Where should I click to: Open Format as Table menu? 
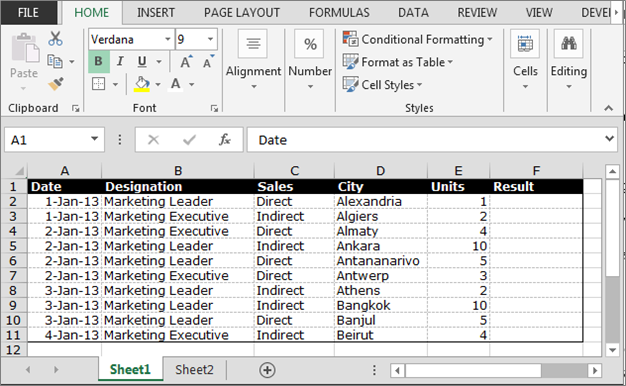coord(398,62)
